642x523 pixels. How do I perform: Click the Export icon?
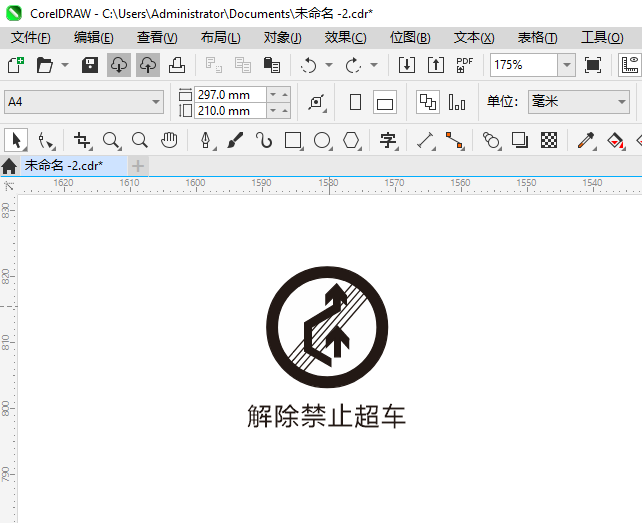[436, 65]
